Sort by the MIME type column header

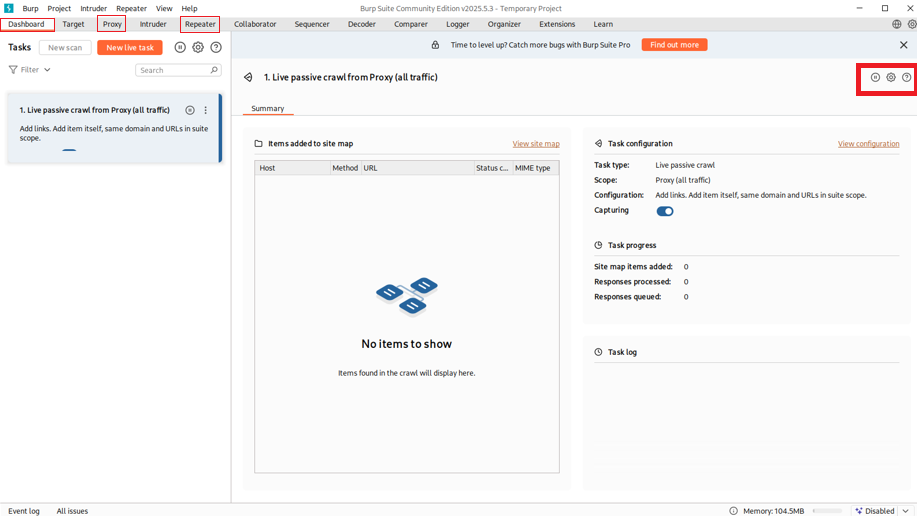coord(535,168)
